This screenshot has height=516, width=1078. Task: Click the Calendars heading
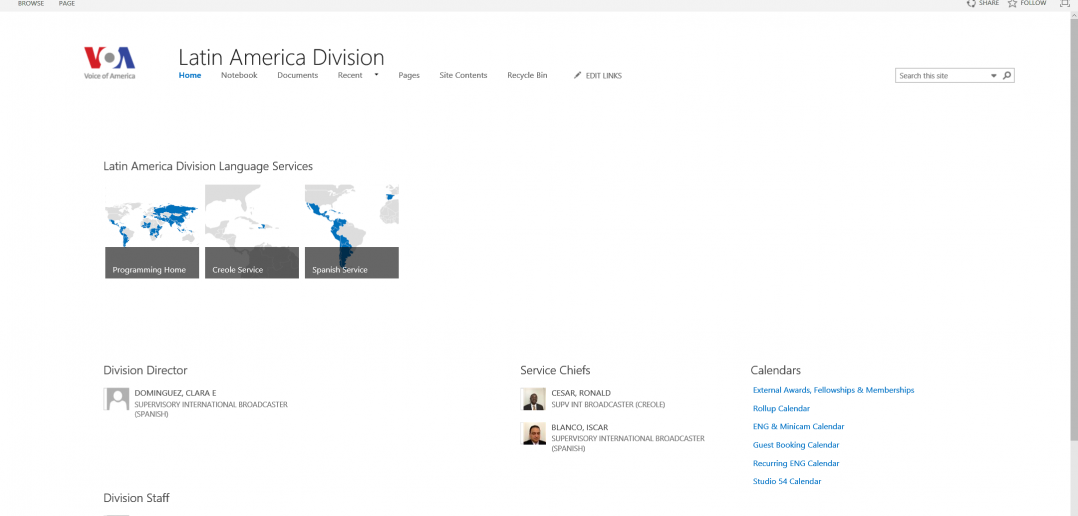[x=776, y=370]
